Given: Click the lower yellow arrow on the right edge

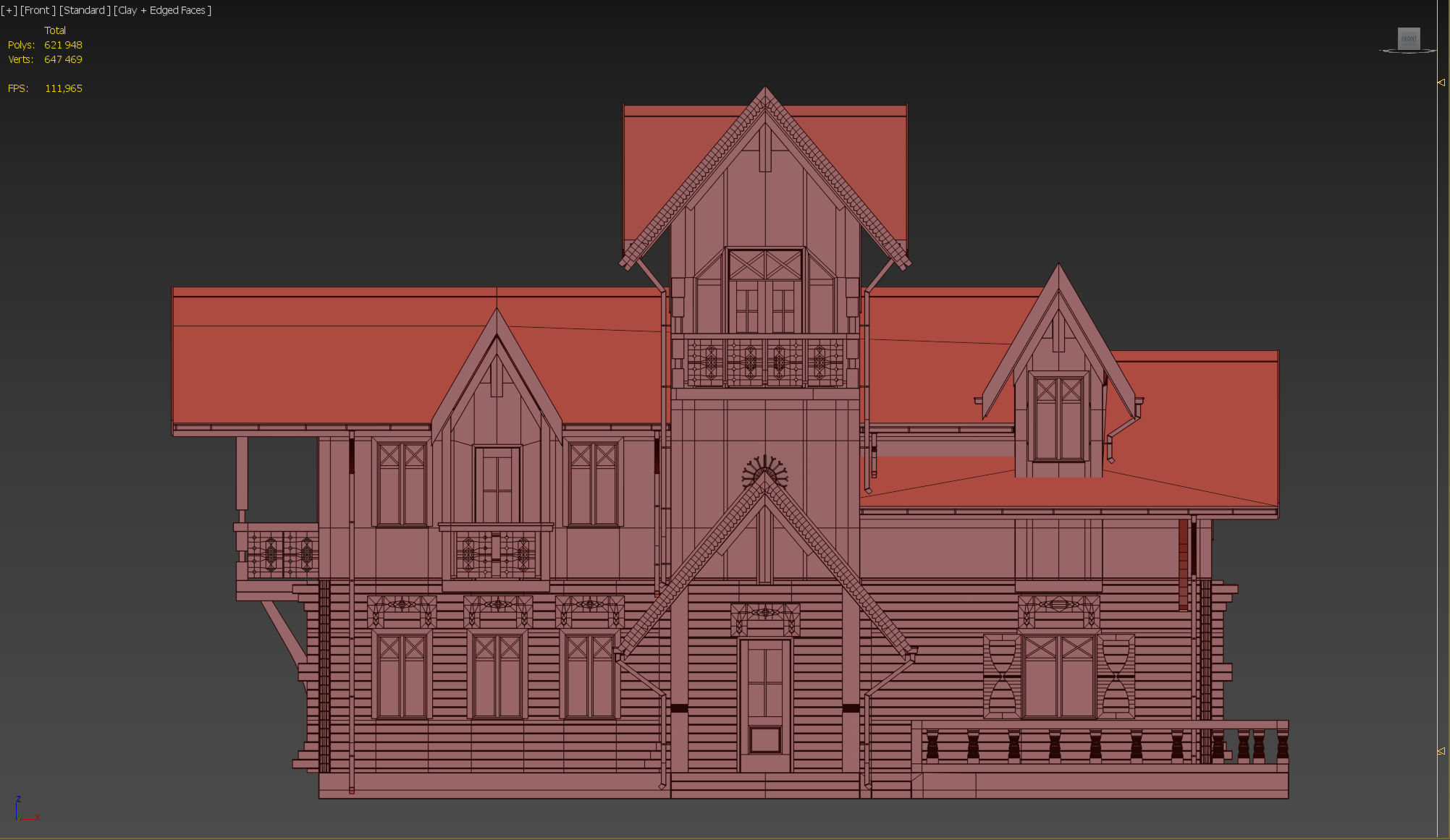Looking at the screenshot, I should [1441, 752].
